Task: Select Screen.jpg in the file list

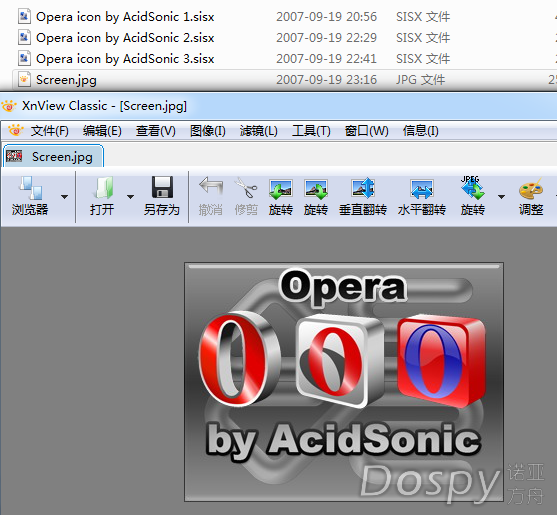Action: pos(66,80)
